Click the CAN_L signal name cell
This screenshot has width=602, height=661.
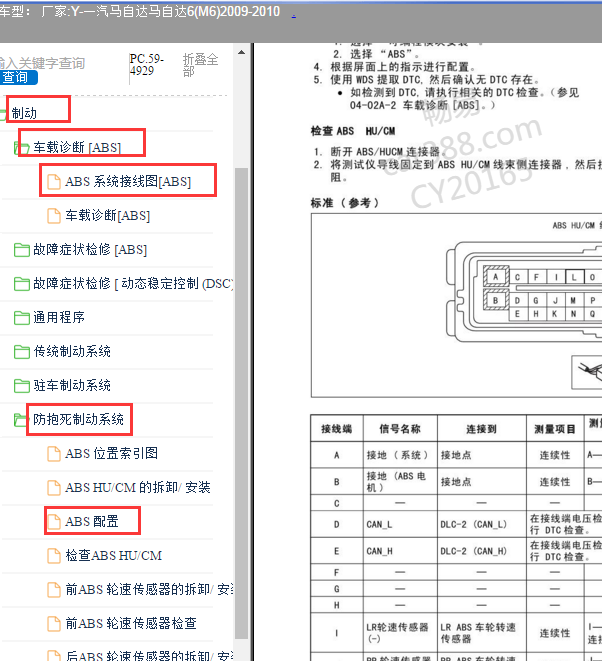400,524
